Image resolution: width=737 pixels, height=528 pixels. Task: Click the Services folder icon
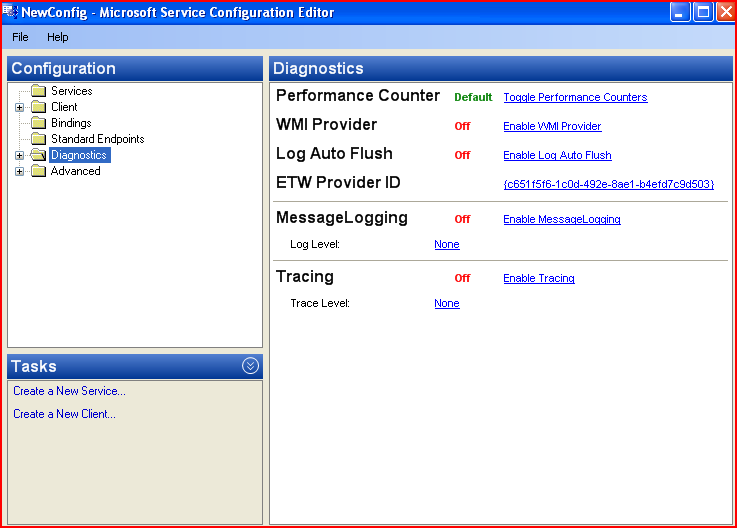point(39,91)
